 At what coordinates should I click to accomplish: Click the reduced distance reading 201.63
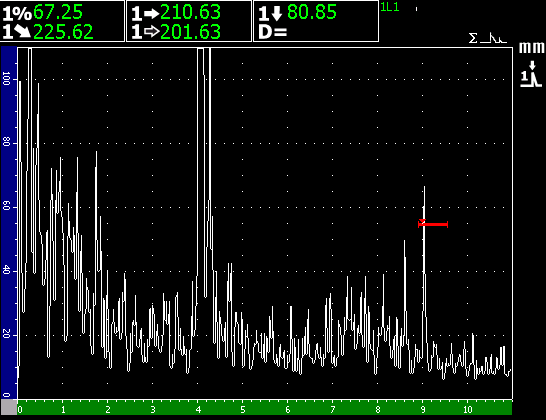pos(190,32)
